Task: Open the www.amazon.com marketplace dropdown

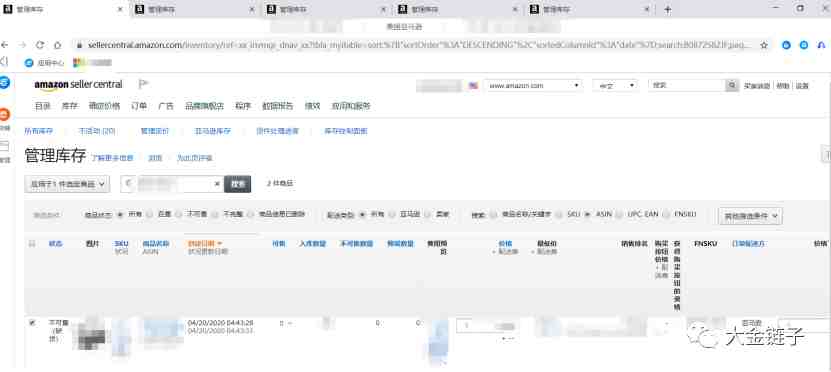Action: pyautogui.click(x=533, y=85)
